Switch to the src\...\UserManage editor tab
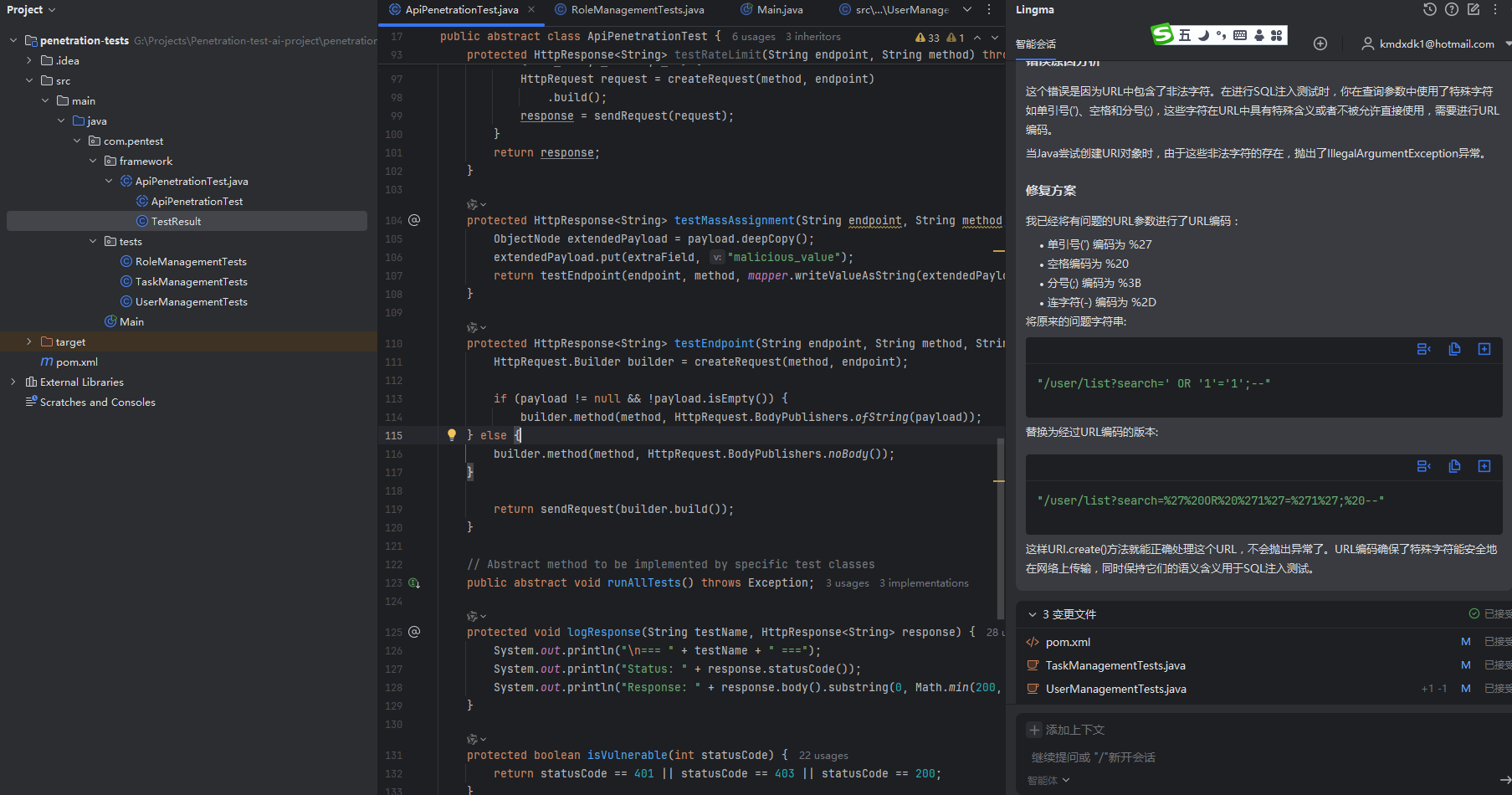Image resolution: width=1512 pixels, height=795 pixels. [x=894, y=10]
